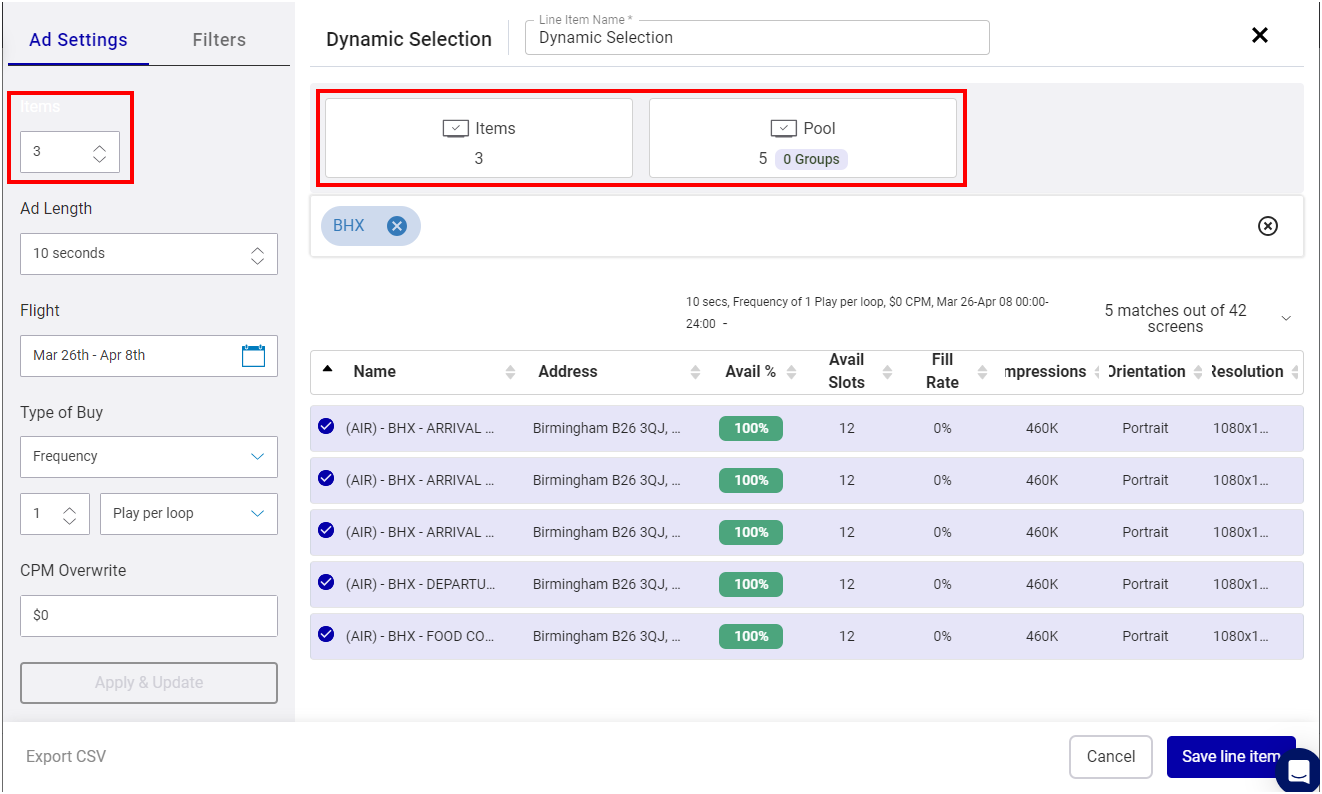The height and width of the screenshot is (794, 1322).
Task: Sort by Avail % column arrows
Action: click(791, 372)
